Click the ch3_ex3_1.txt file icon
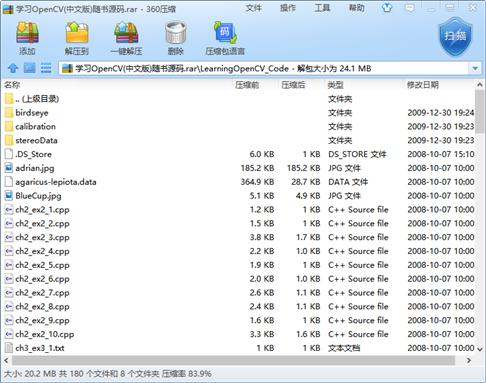Viewport: 486px width, 383px height. point(9,348)
